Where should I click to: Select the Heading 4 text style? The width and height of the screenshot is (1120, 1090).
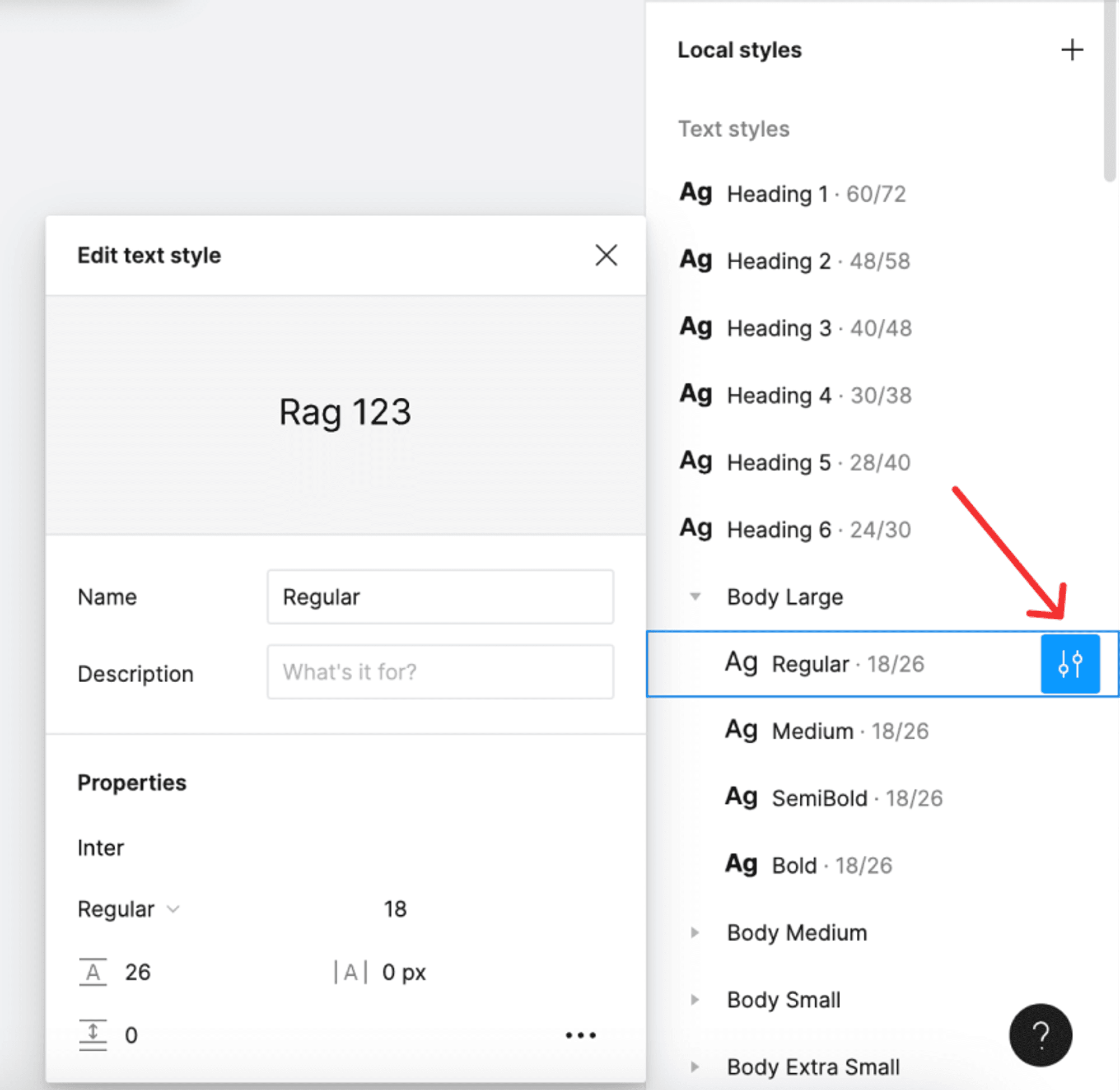[x=795, y=395]
